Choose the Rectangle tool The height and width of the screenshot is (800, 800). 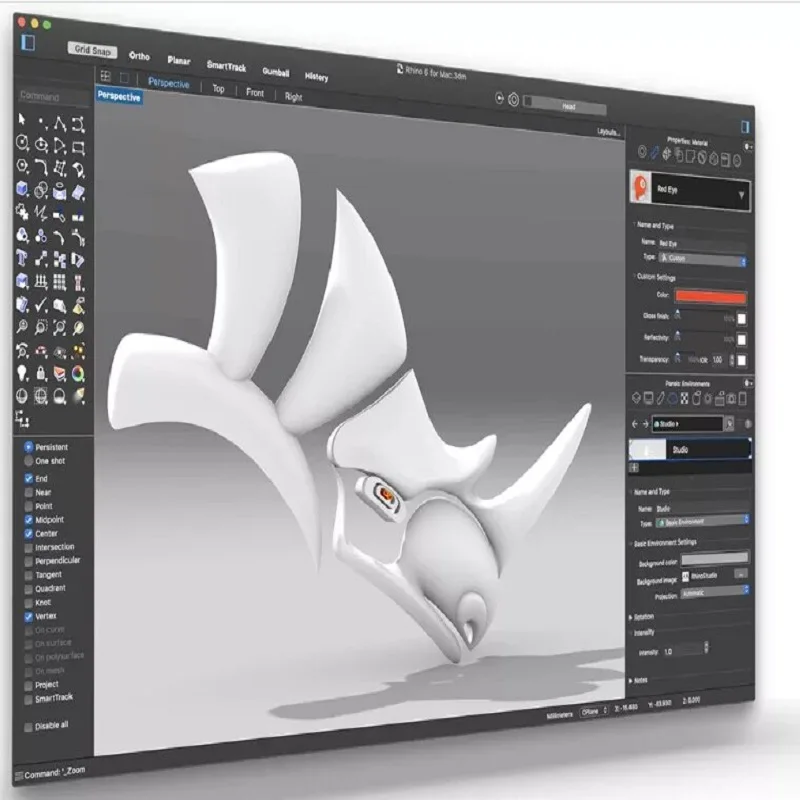(78, 148)
